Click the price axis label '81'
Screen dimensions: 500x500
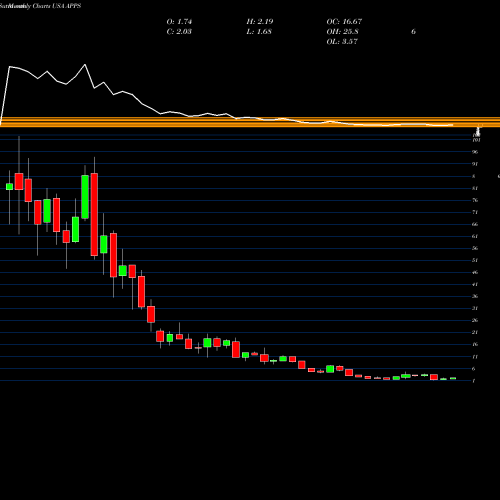tap(475, 188)
